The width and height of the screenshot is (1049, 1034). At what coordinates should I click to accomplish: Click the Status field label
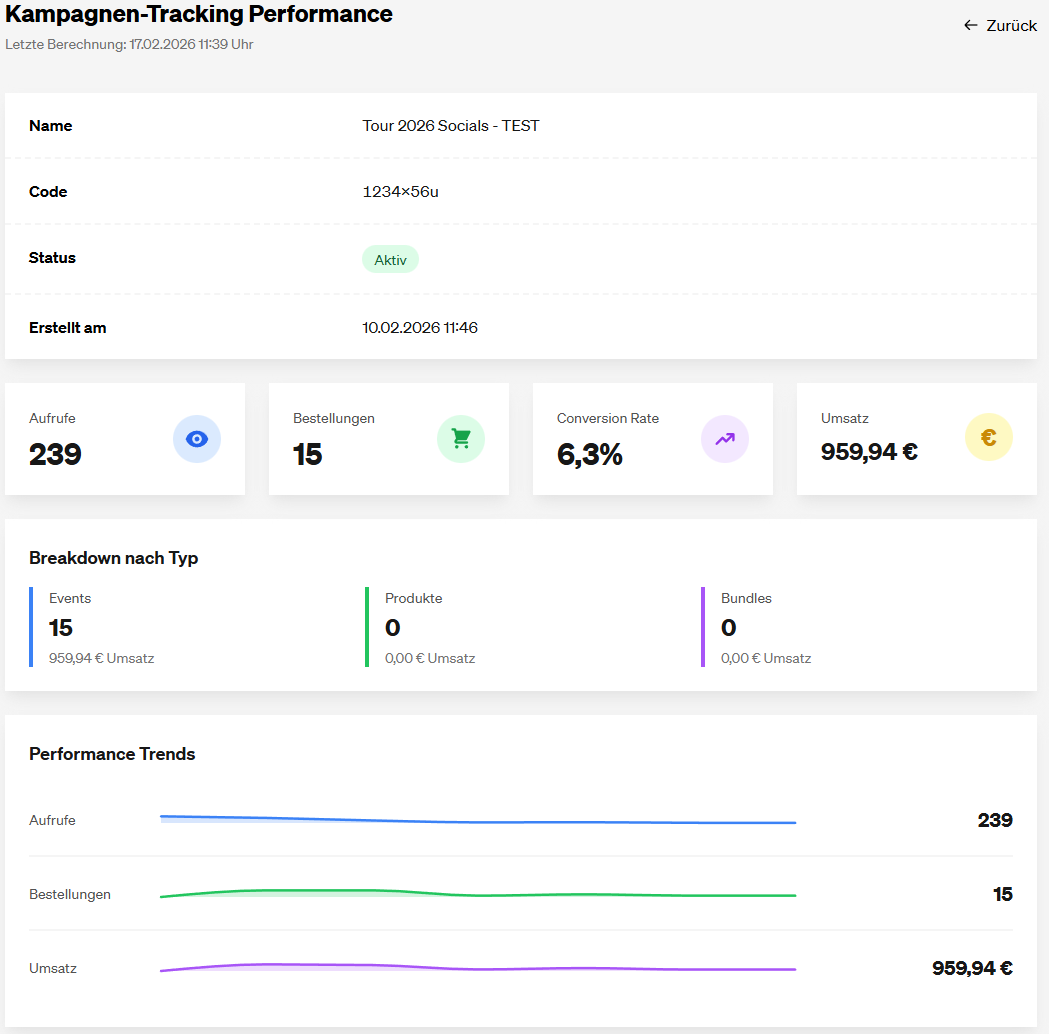(x=52, y=258)
